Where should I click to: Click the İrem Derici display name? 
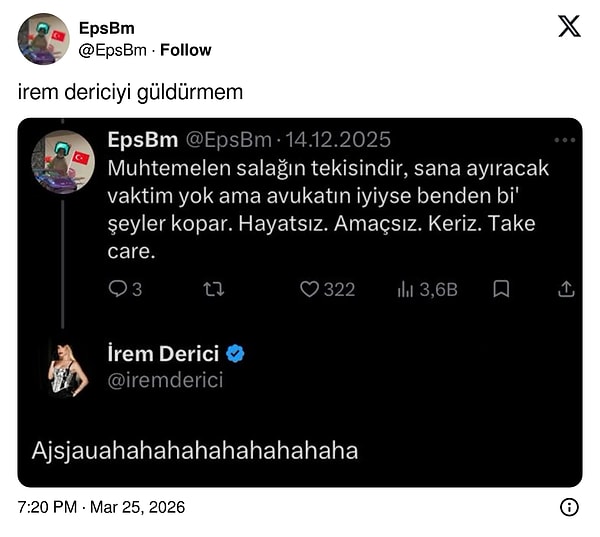pyautogui.click(x=163, y=353)
